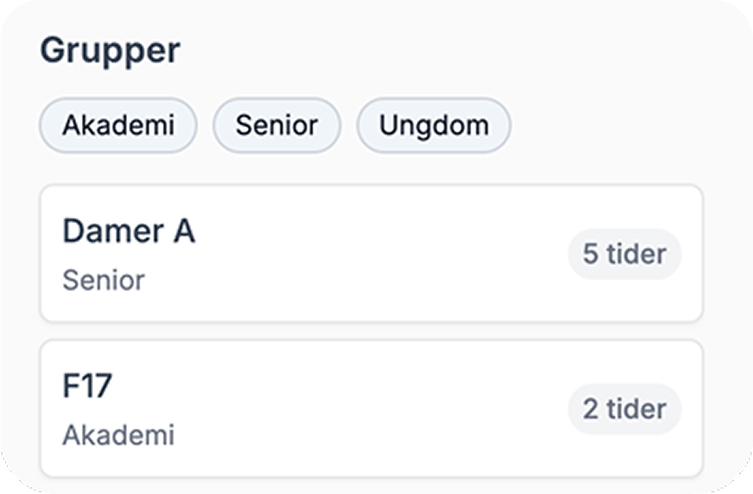The height and width of the screenshot is (494, 753).
Task: Toggle the Ungdom filter chip
Action: point(434,126)
